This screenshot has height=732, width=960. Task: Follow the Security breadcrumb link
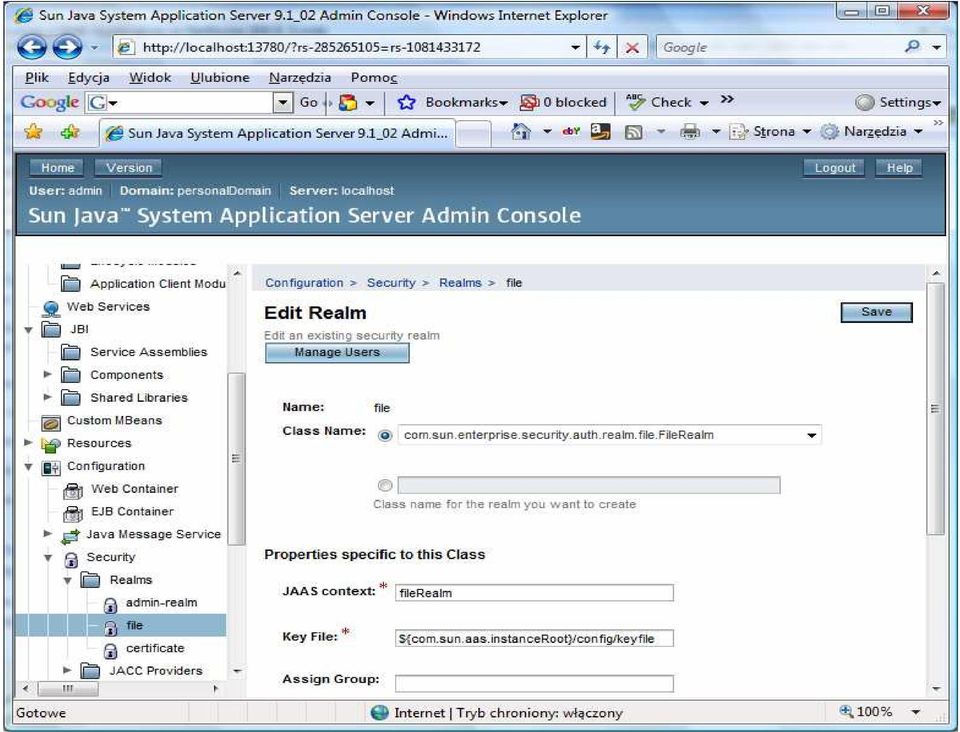tap(391, 283)
